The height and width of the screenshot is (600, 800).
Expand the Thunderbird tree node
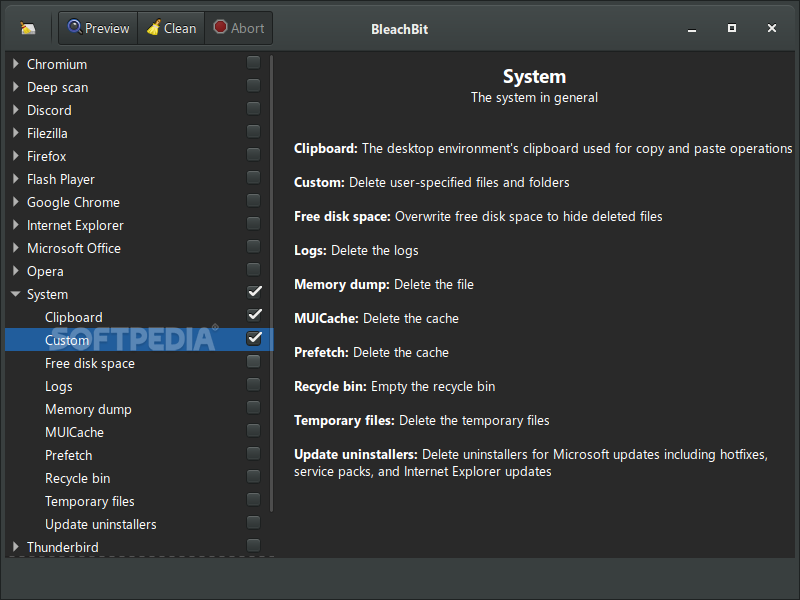15,546
